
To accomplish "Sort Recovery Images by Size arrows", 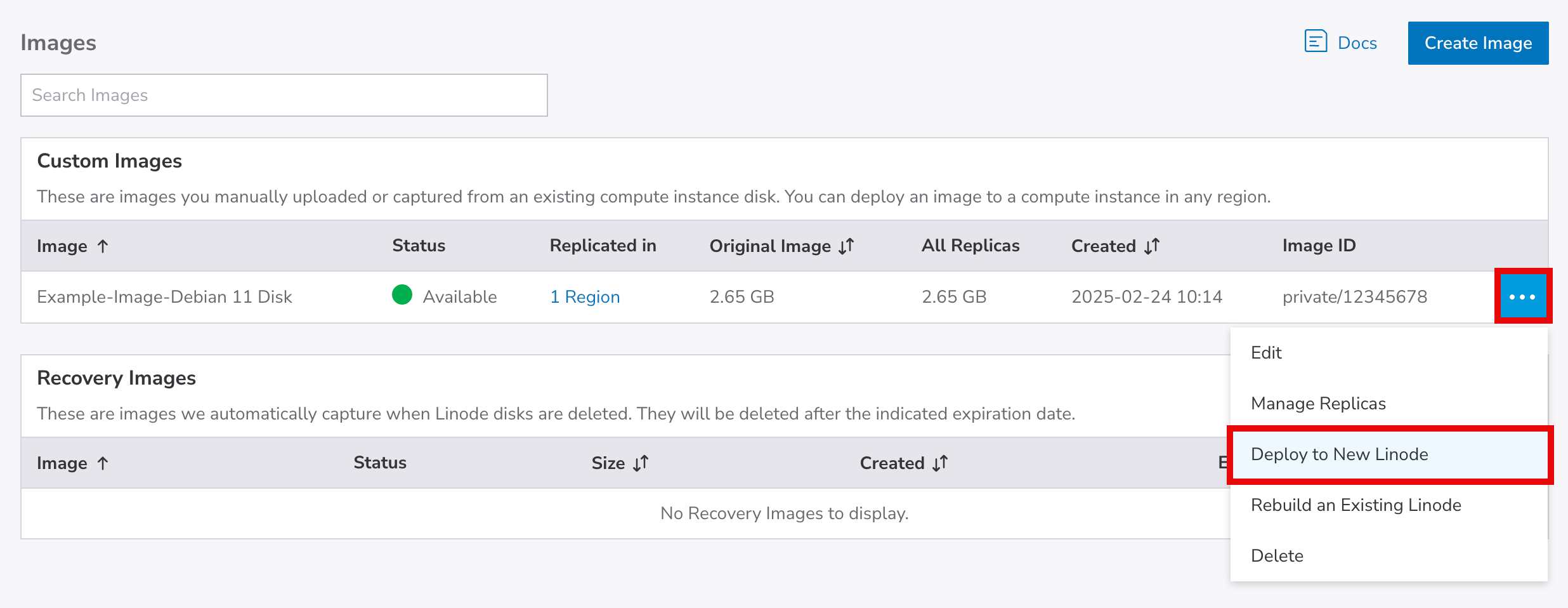I will [x=641, y=463].
